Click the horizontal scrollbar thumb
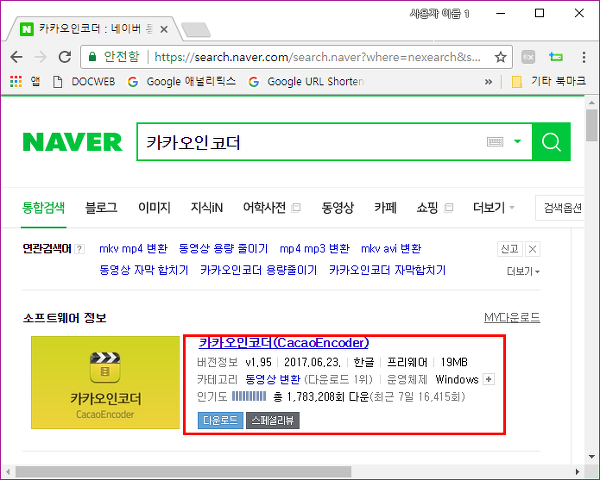This screenshot has height=480, width=600. [x=183, y=472]
